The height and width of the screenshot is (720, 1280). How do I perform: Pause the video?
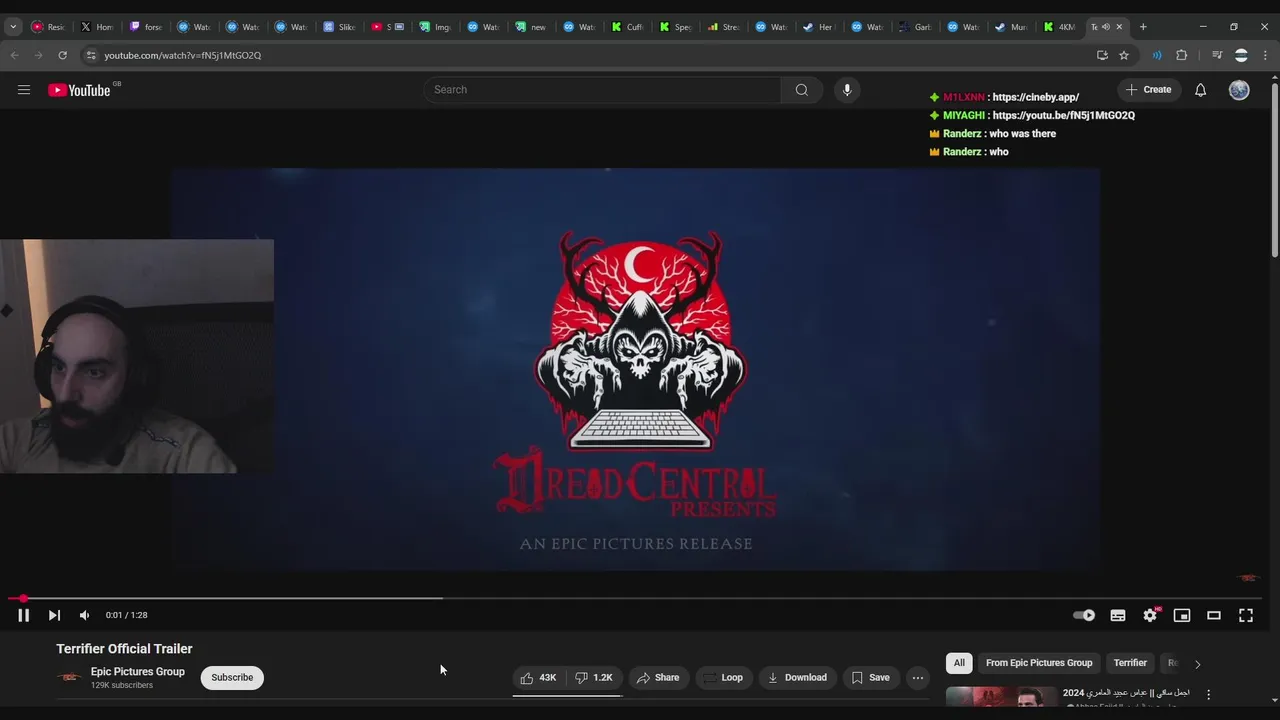click(23, 615)
